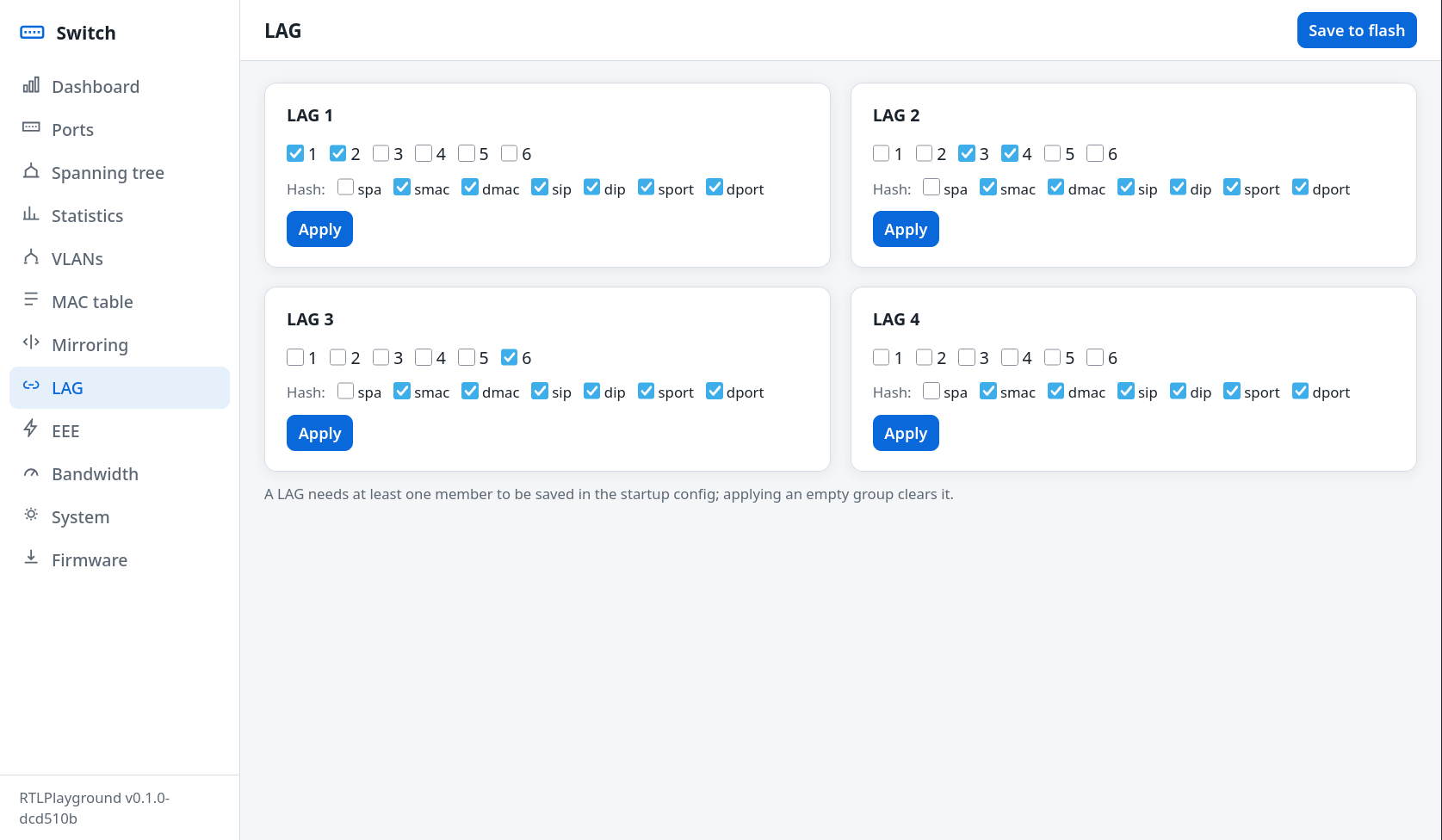Select the LAG sidebar entry

120,388
